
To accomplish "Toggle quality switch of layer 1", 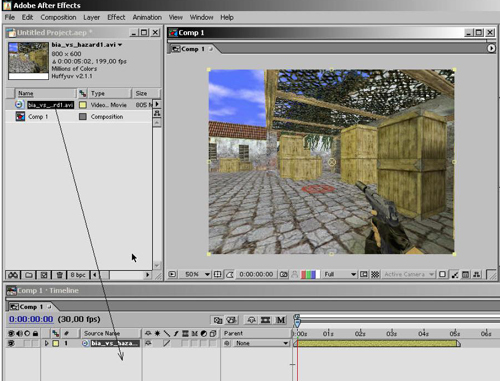I will coord(167,343).
